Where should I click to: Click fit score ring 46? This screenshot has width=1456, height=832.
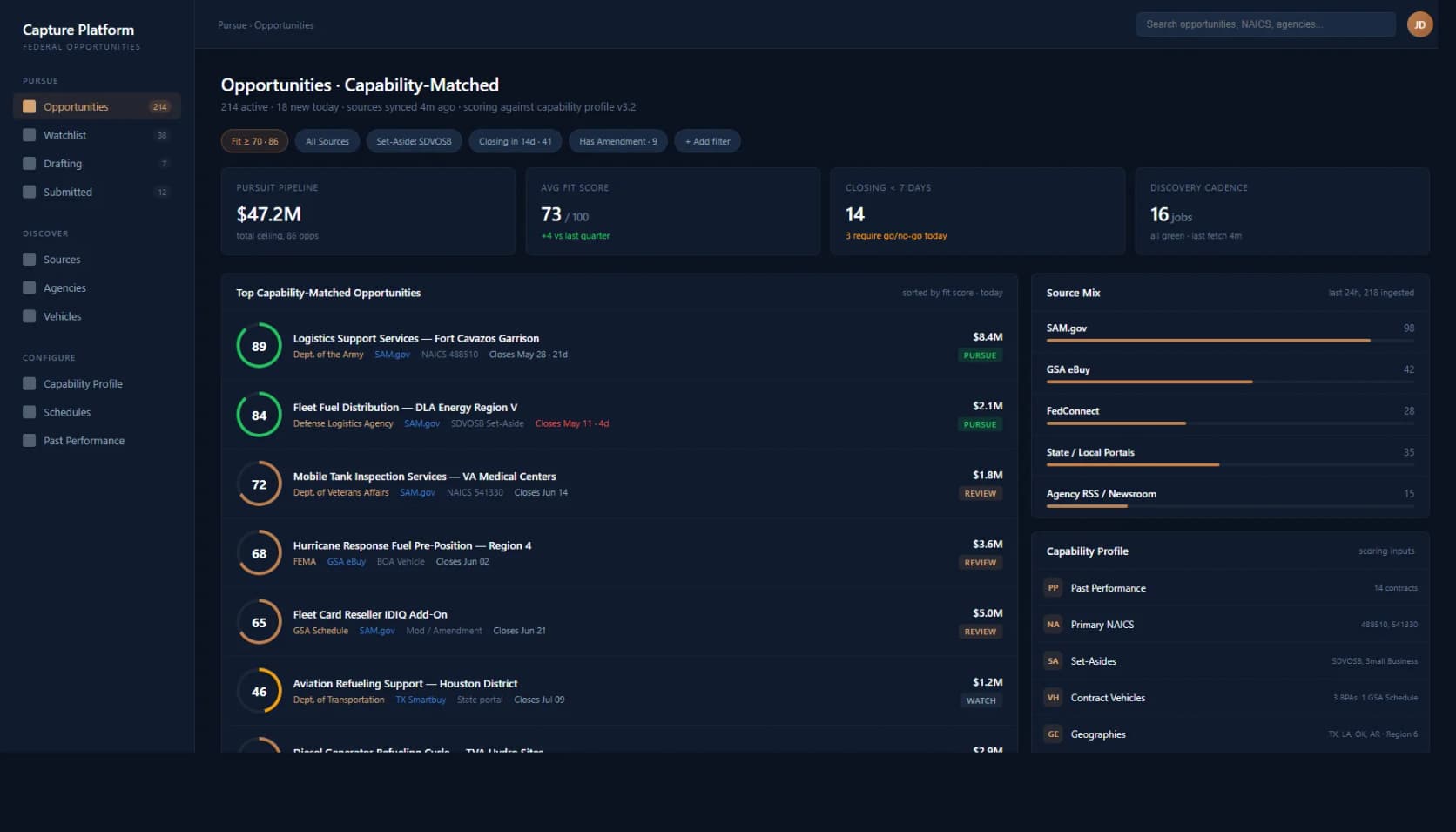259,692
